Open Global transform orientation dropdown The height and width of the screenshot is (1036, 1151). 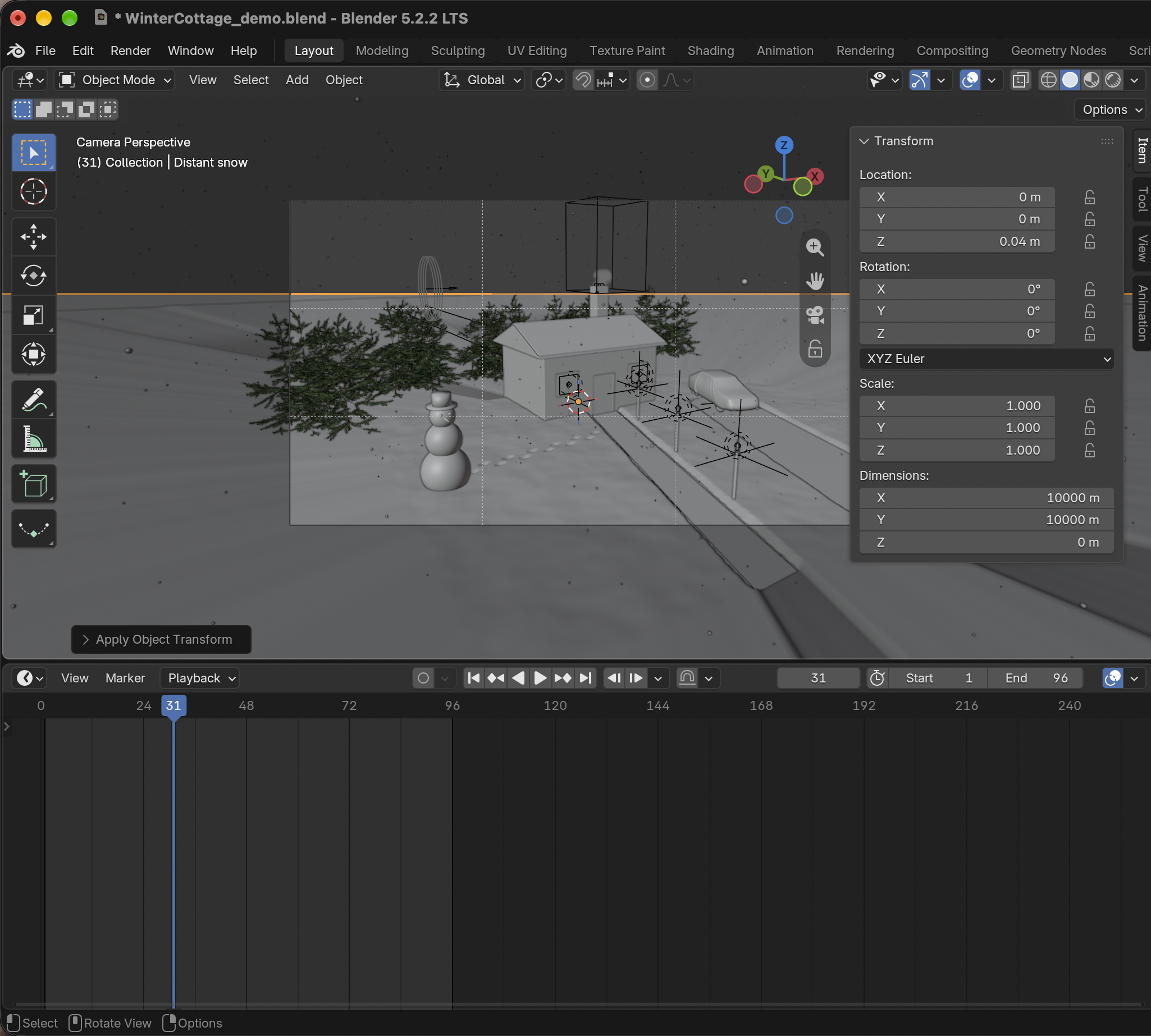pyautogui.click(x=482, y=80)
